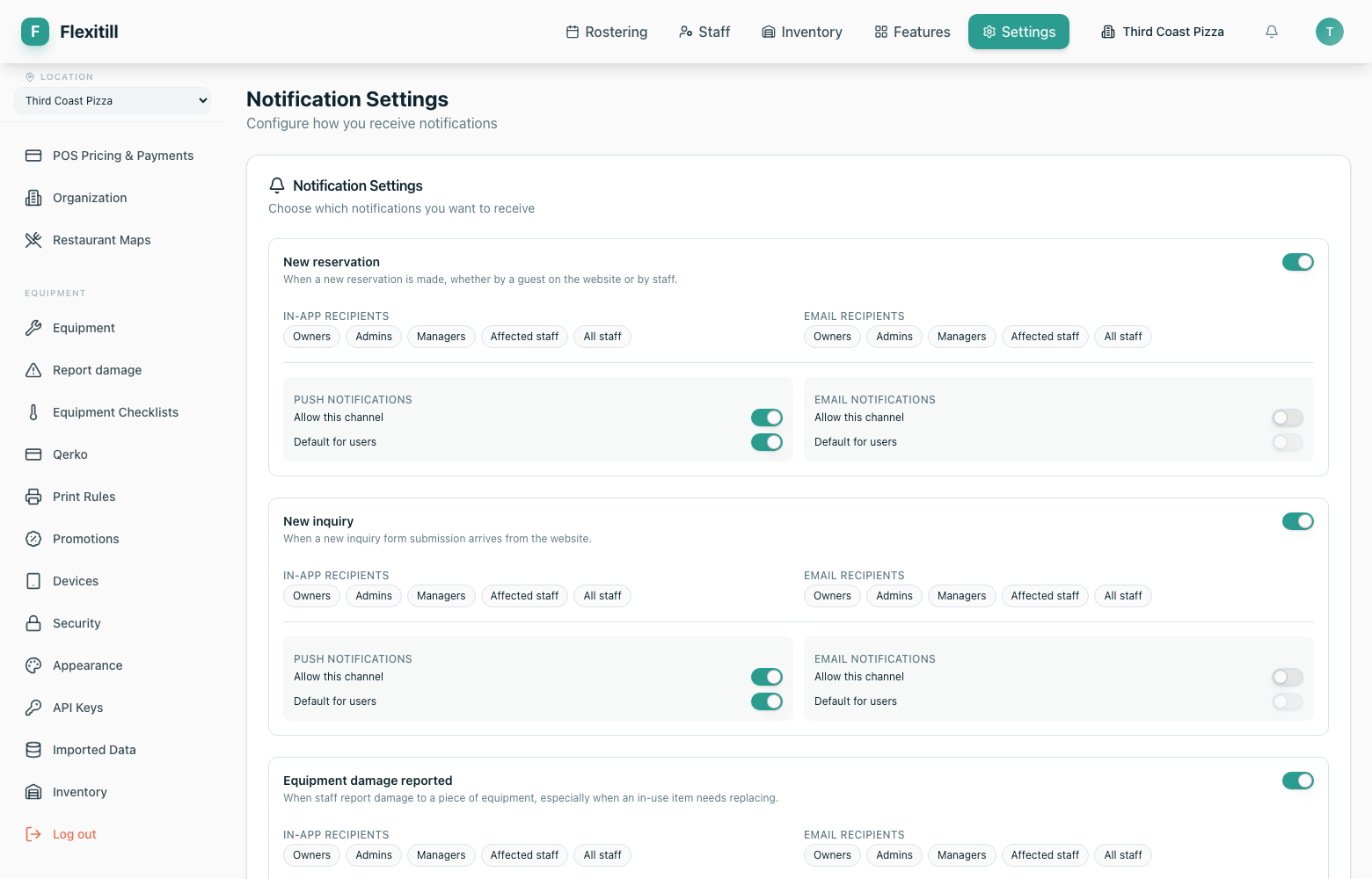Image resolution: width=1372 pixels, height=879 pixels.
Task: Disable the New inquiry notification toggle
Action: (x=1298, y=521)
